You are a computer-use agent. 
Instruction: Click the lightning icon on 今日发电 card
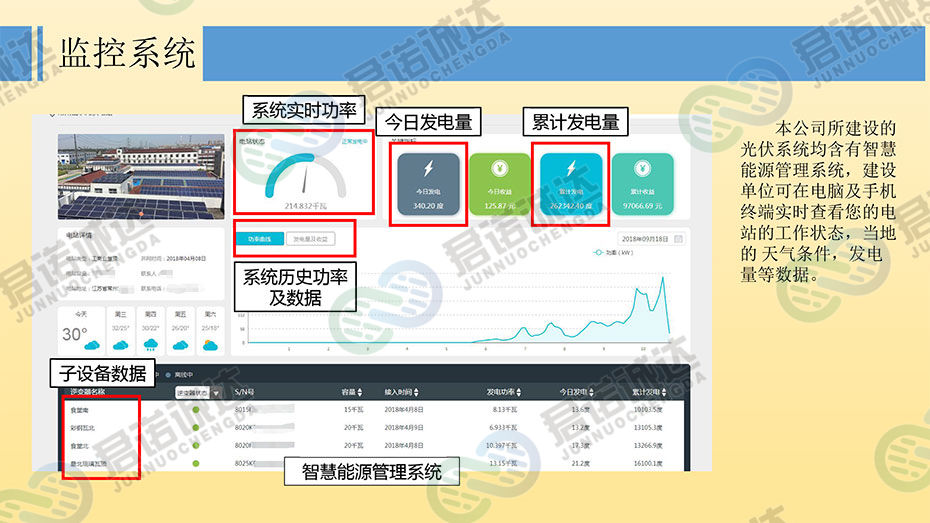[425, 168]
